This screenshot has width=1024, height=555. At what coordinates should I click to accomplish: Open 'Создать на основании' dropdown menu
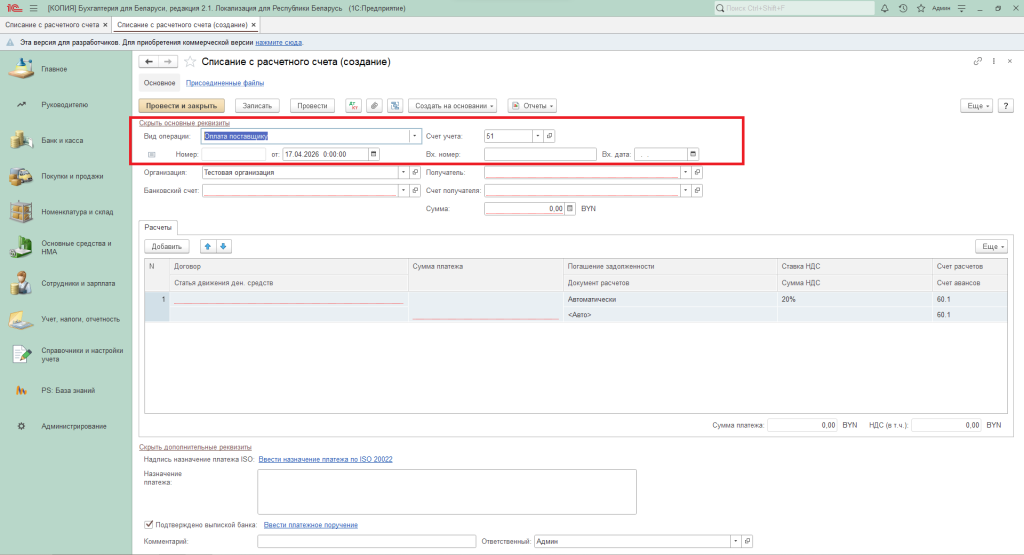[452, 105]
